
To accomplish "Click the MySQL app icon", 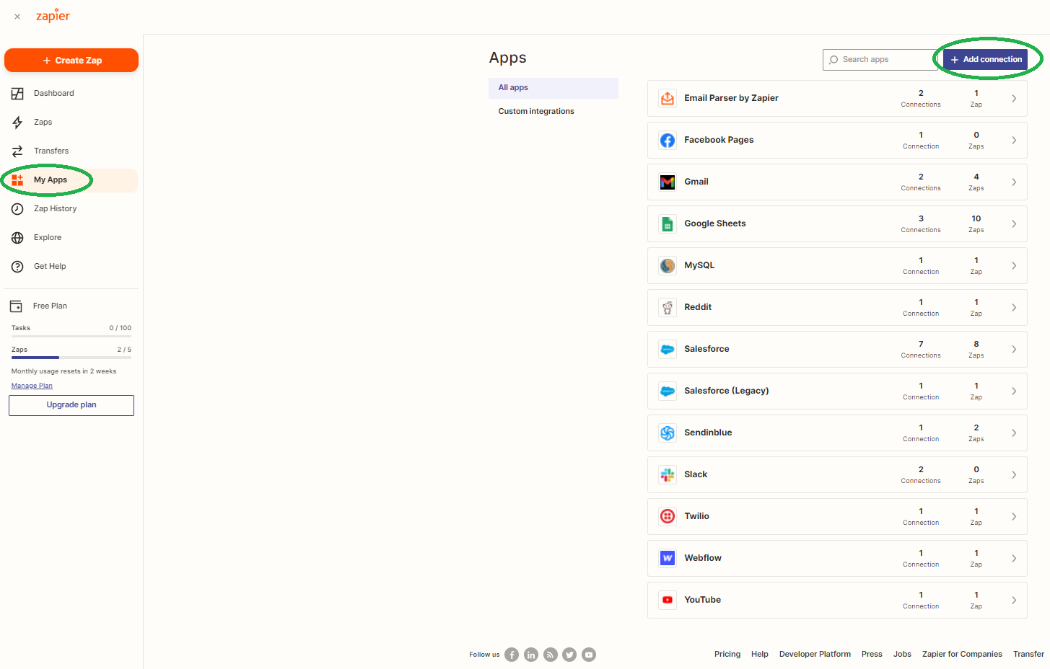I will pyautogui.click(x=667, y=266).
